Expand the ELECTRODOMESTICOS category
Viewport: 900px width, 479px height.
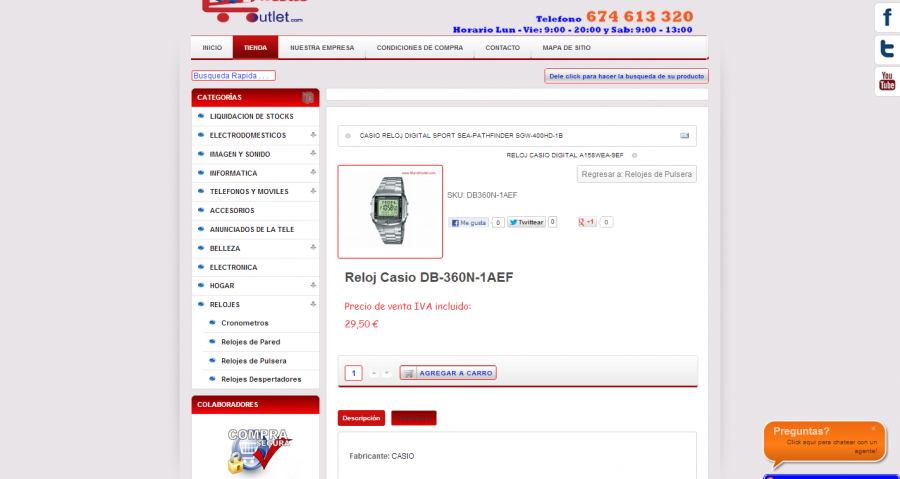[x=313, y=135]
